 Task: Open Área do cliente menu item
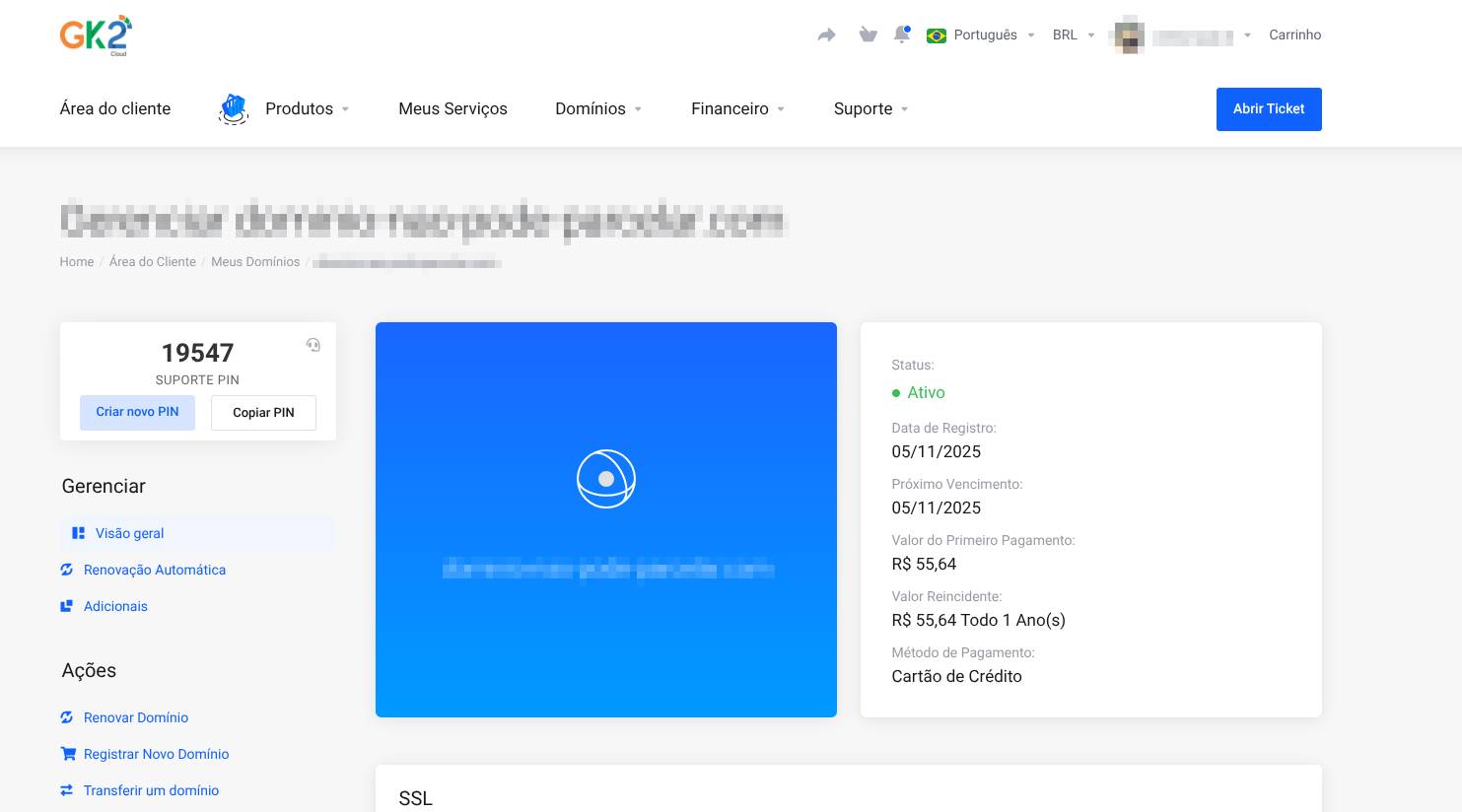pos(115,108)
